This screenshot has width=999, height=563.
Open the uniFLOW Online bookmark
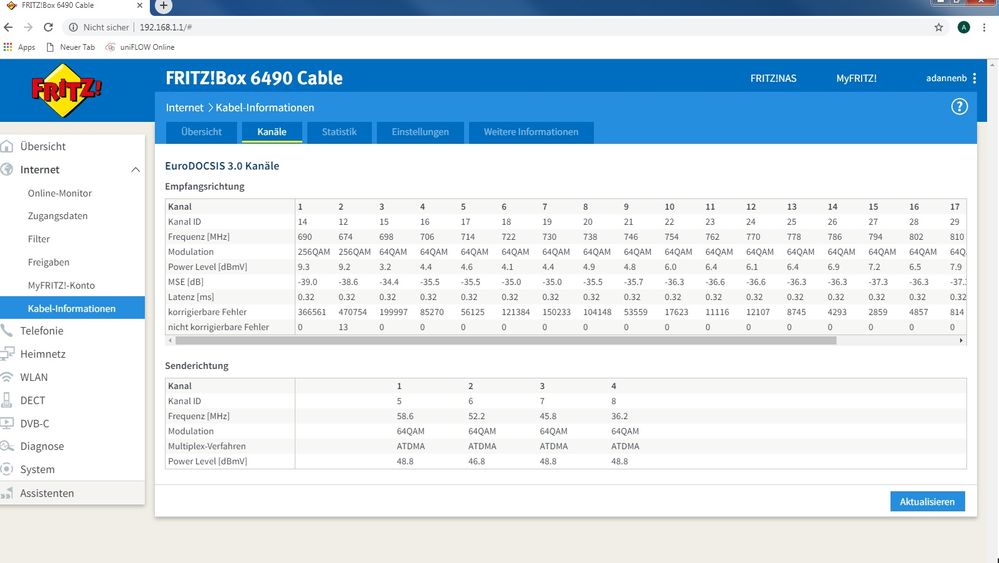pos(140,47)
